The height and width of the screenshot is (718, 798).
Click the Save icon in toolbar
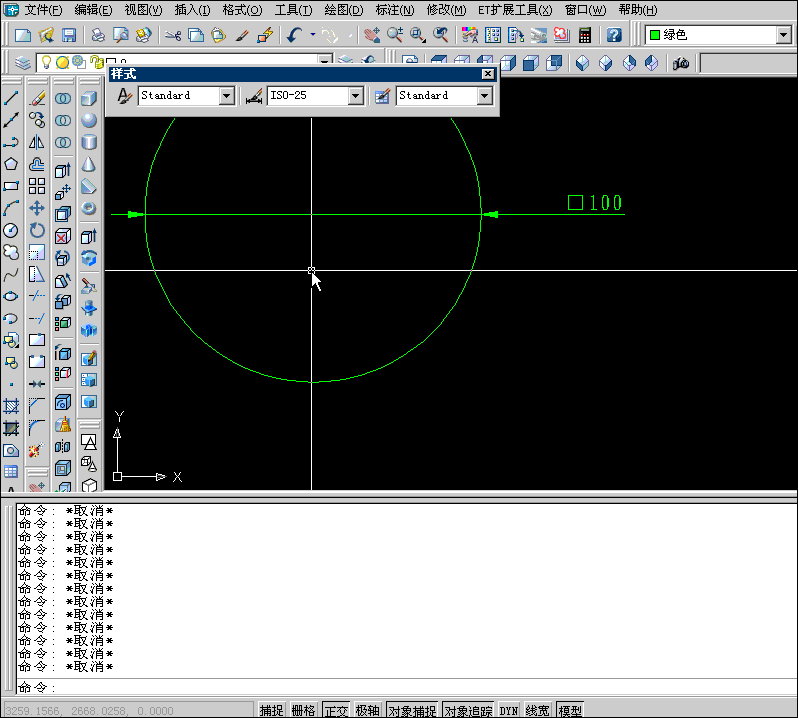pos(69,35)
